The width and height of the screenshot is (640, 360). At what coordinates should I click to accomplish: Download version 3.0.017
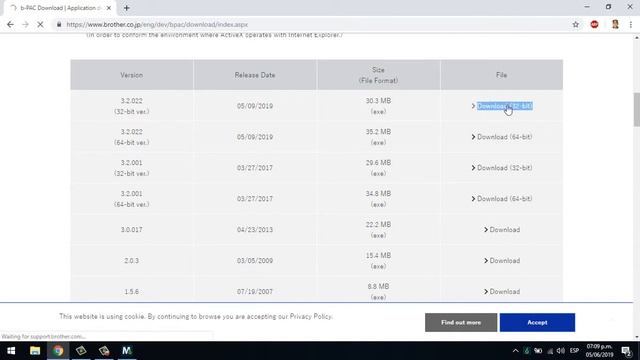(504, 230)
